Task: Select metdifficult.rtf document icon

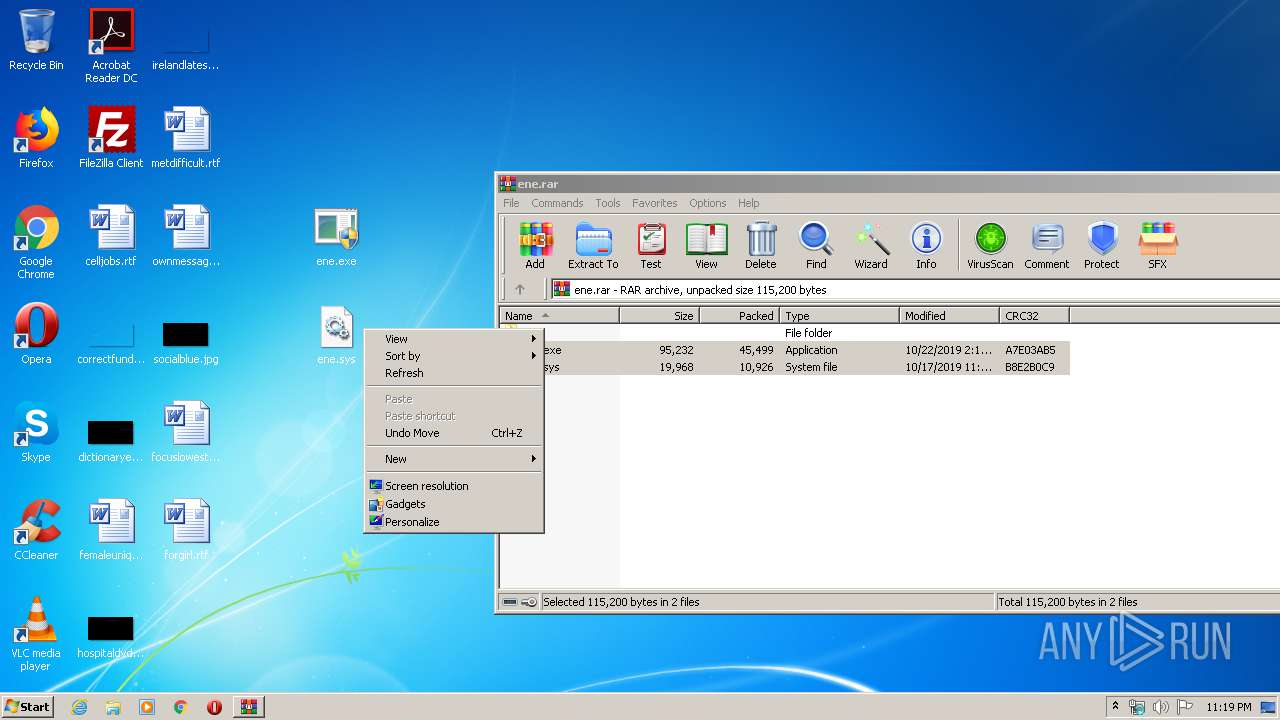Action: [186, 138]
